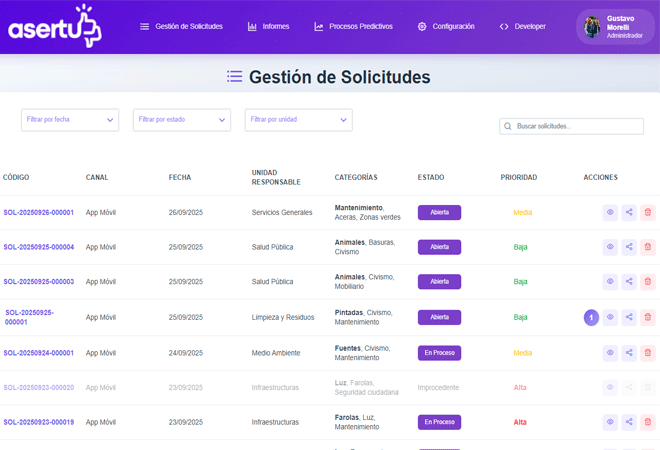Open the Configuración menu

click(446, 26)
